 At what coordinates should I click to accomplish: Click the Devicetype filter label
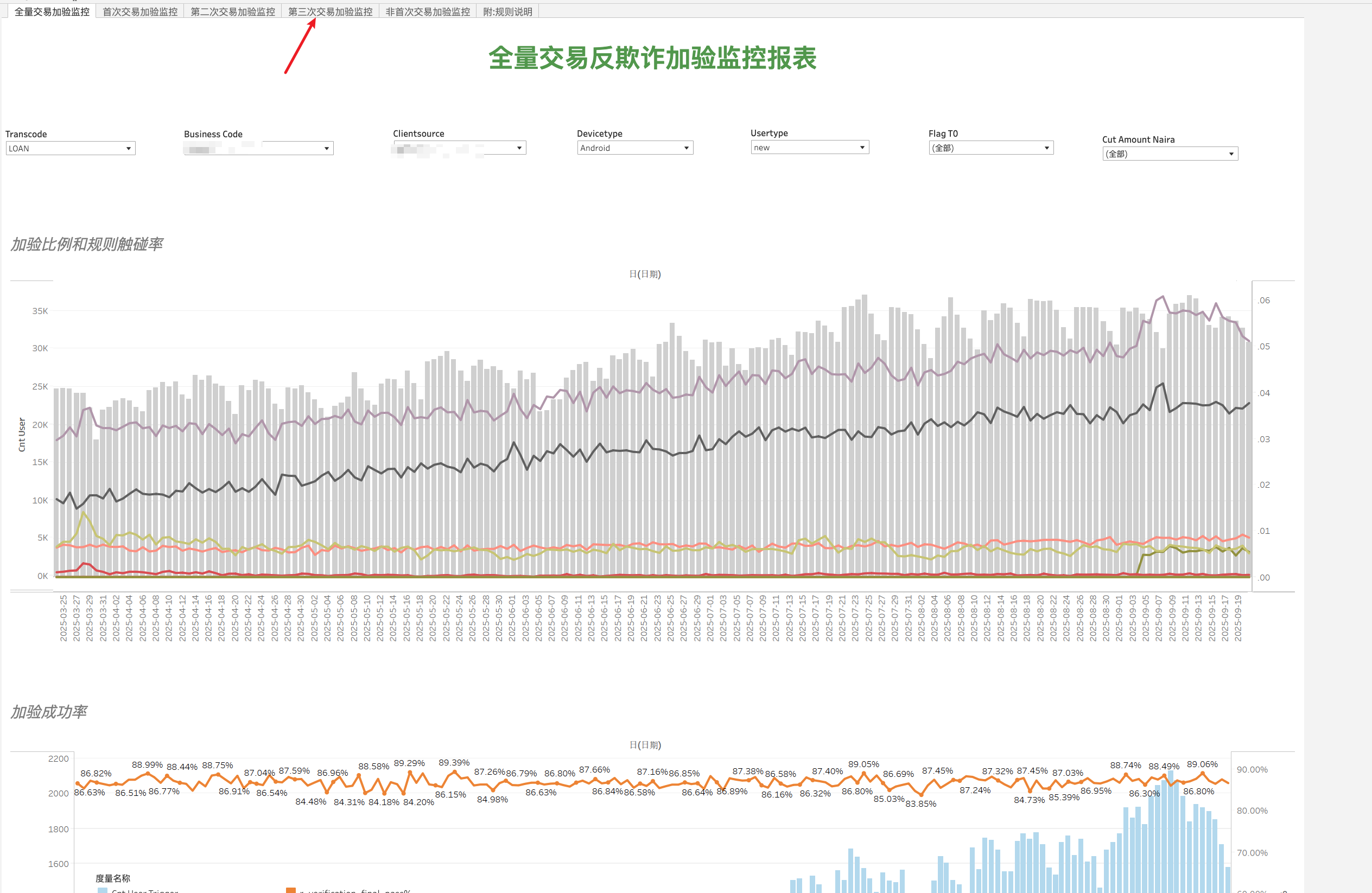click(x=599, y=133)
